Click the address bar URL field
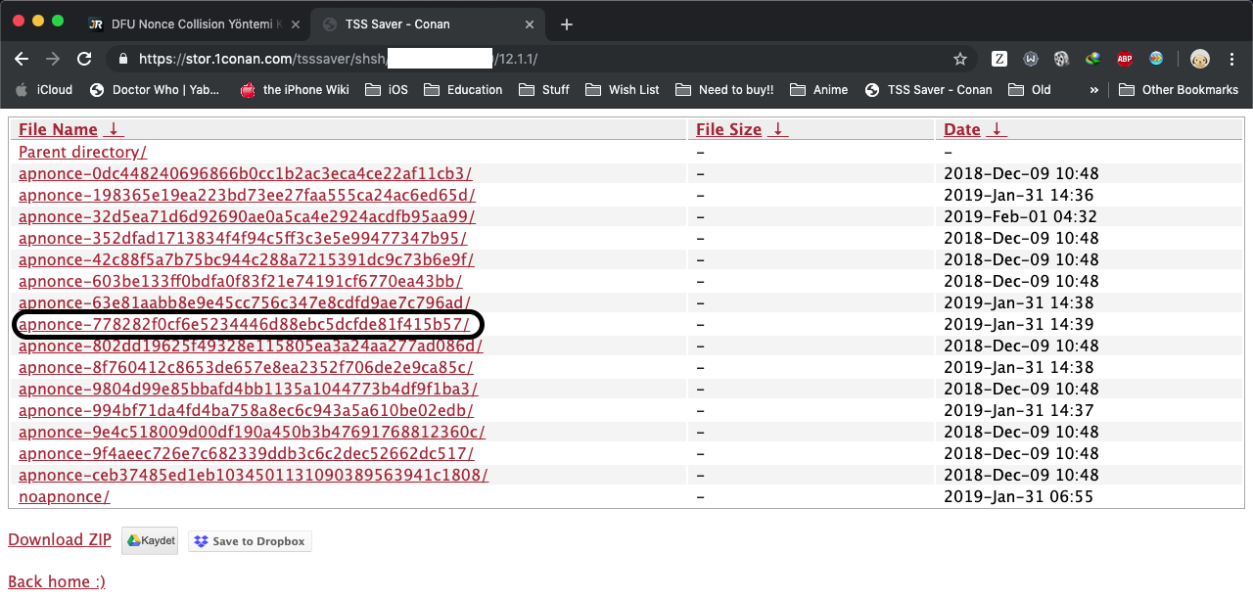This screenshot has width=1253, height=600. pyautogui.click(x=500, y=59)
